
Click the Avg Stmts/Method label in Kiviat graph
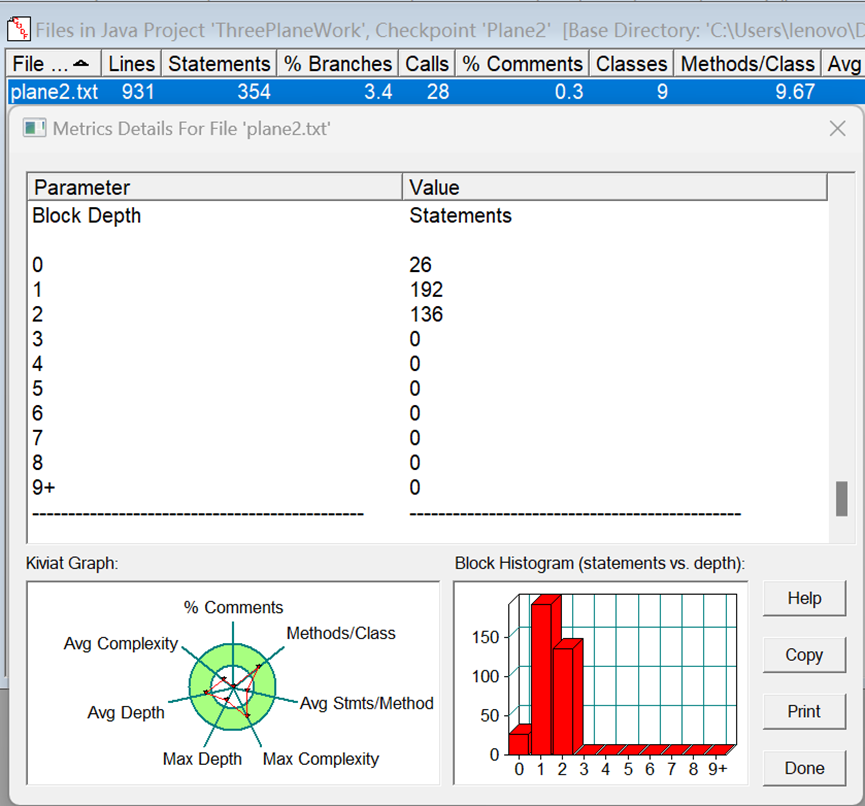click(x=367, y=703)
